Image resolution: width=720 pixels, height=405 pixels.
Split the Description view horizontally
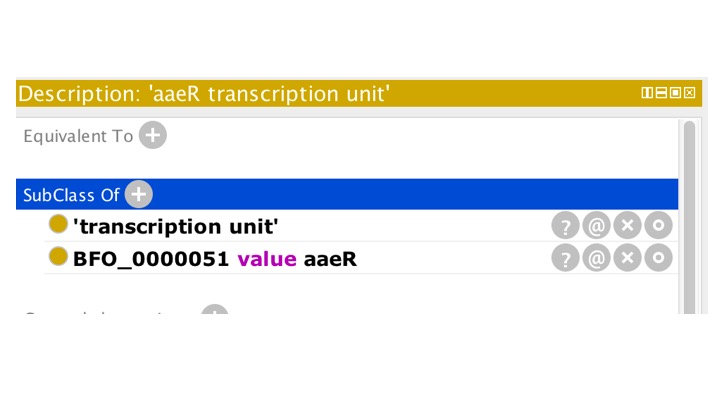(661, 93)
